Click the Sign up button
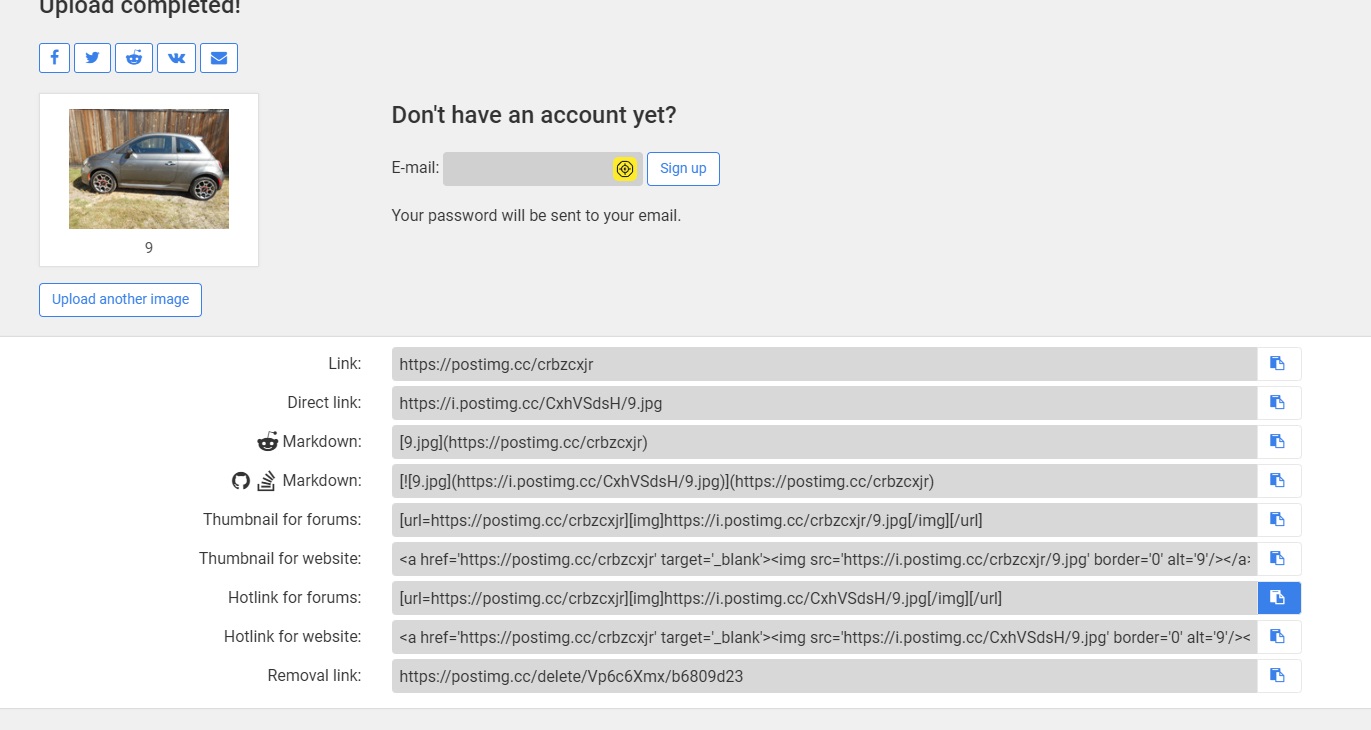Image resolution: width=1371 pixels, height=730 pixels. (683, 169)
